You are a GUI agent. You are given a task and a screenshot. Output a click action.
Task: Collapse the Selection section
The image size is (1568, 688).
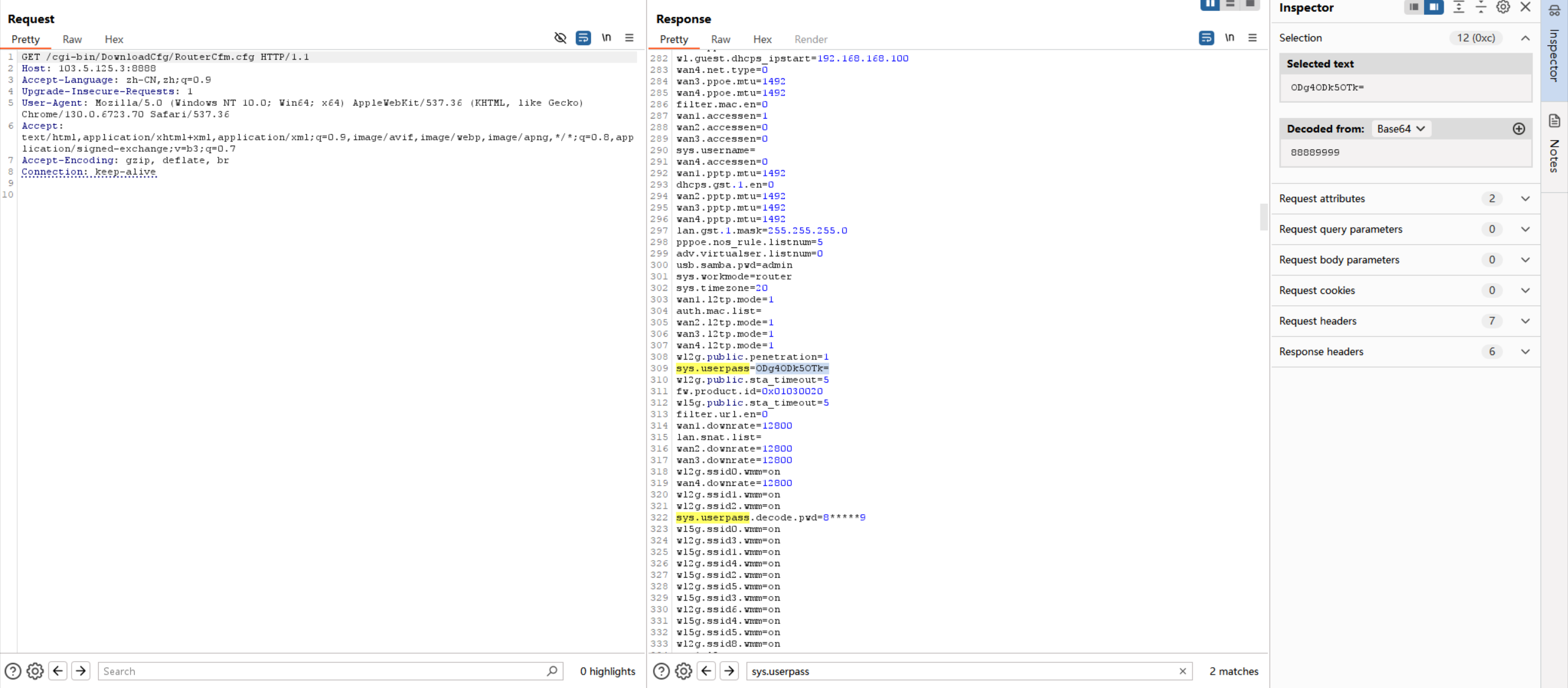[x=1525, y=38]
